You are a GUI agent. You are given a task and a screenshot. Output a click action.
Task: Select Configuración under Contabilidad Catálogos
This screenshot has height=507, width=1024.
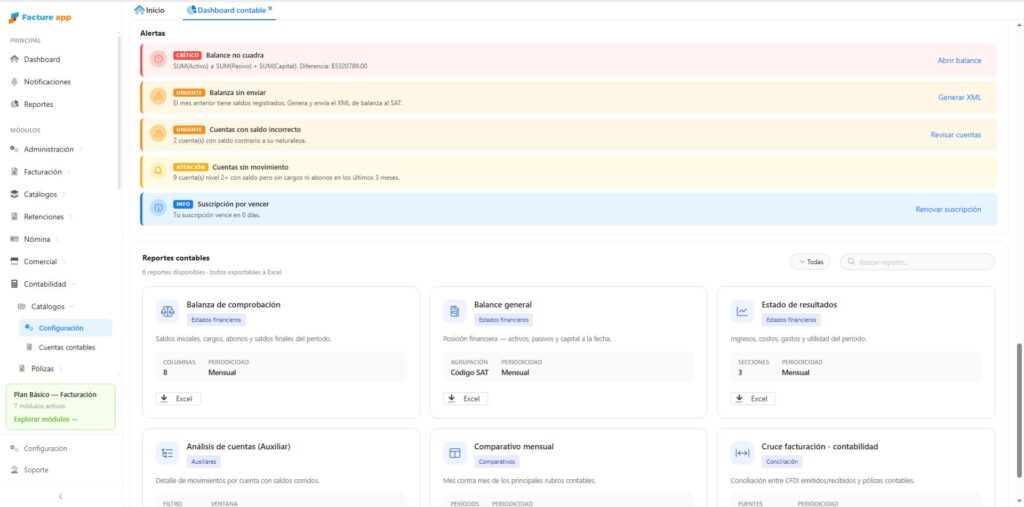[x=65, y=328]
